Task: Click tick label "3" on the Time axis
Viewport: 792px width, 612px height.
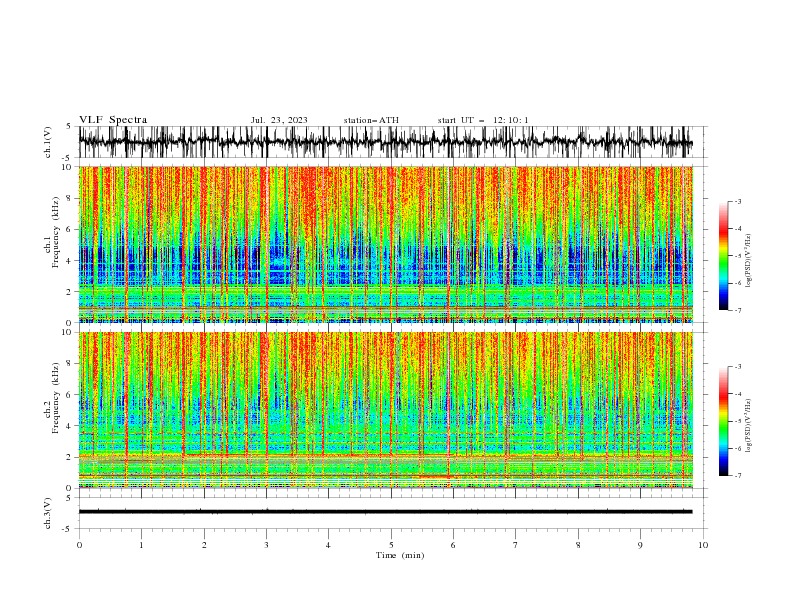Action: (x=266, y=545)
